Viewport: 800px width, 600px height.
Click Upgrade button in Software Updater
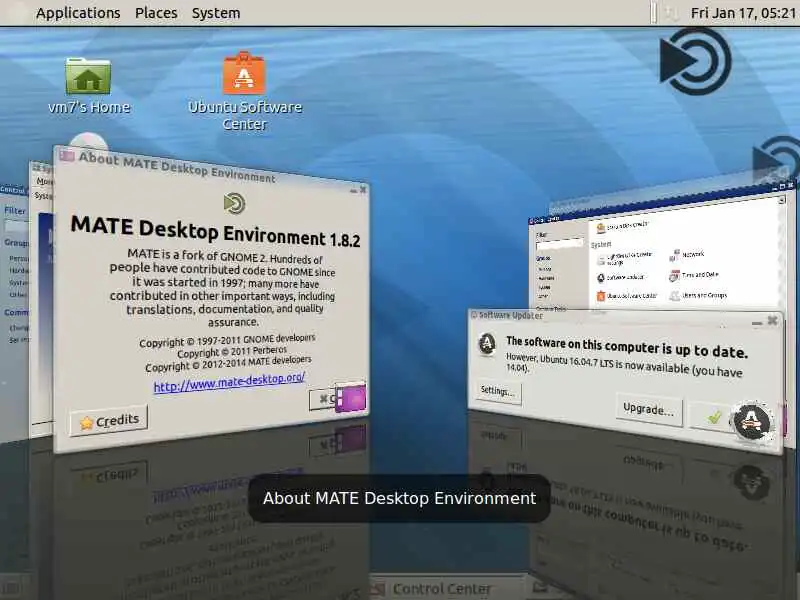click(x=649, y=409)
